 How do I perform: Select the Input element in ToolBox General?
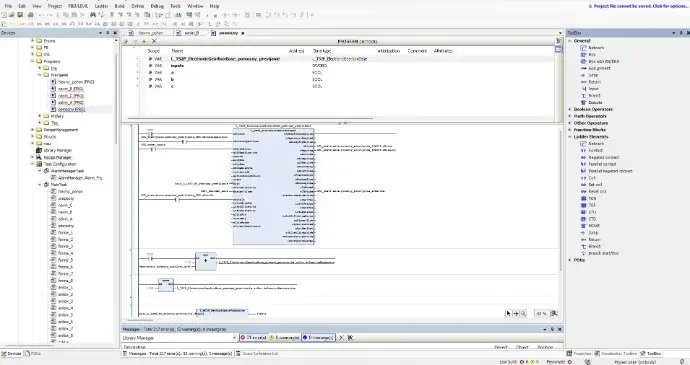click(x=590, y=88)
